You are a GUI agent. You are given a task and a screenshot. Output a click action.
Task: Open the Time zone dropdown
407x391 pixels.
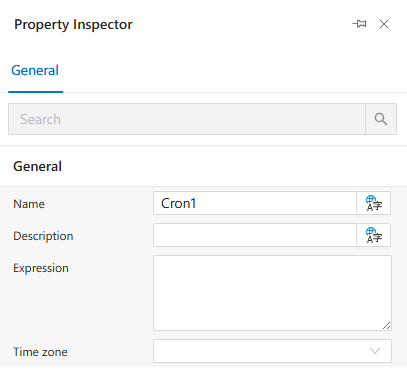pos(272,351)
